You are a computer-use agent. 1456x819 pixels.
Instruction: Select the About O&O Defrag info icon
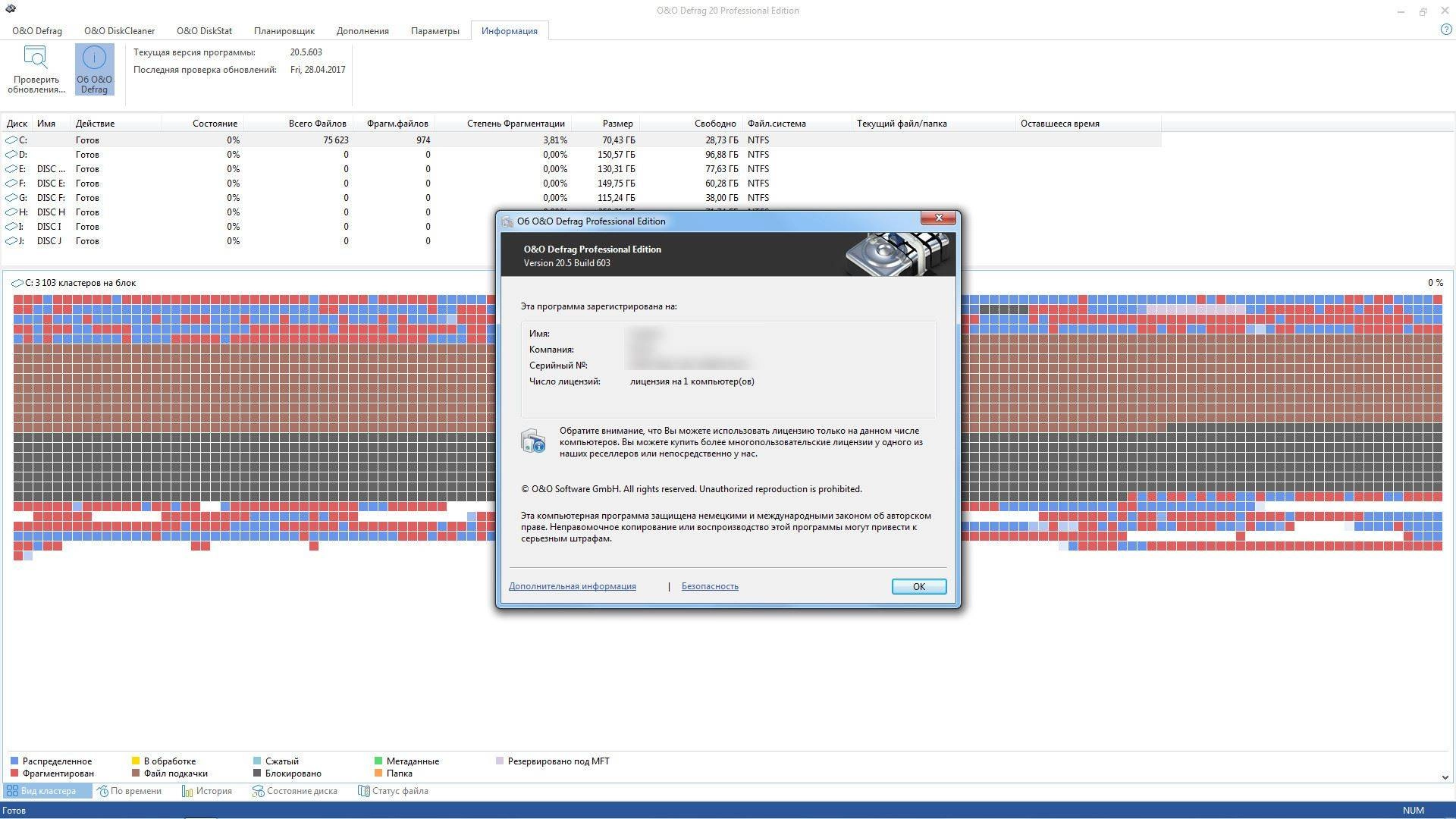(94, 58)
